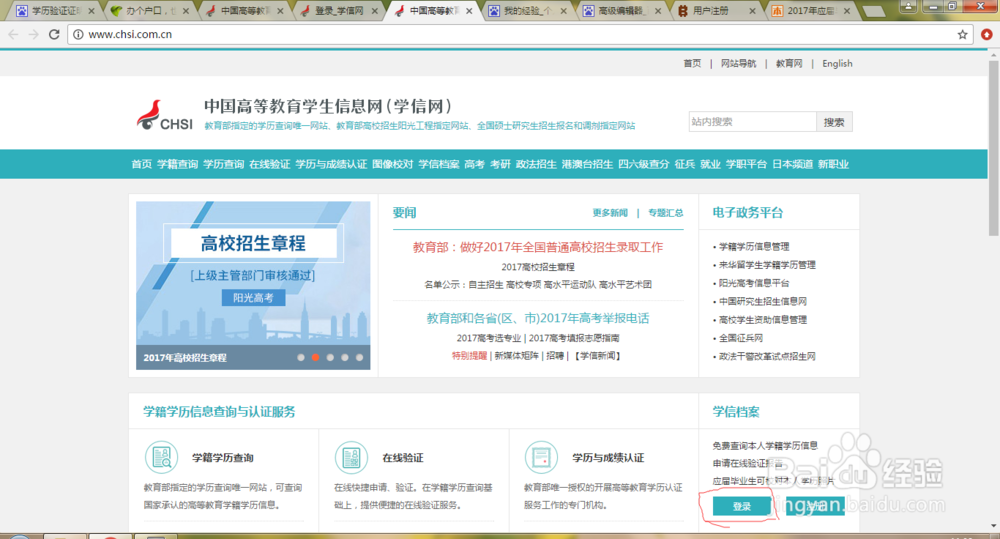
Task: Open 新职业 in the navigation bar
Action: pos(833,165)
